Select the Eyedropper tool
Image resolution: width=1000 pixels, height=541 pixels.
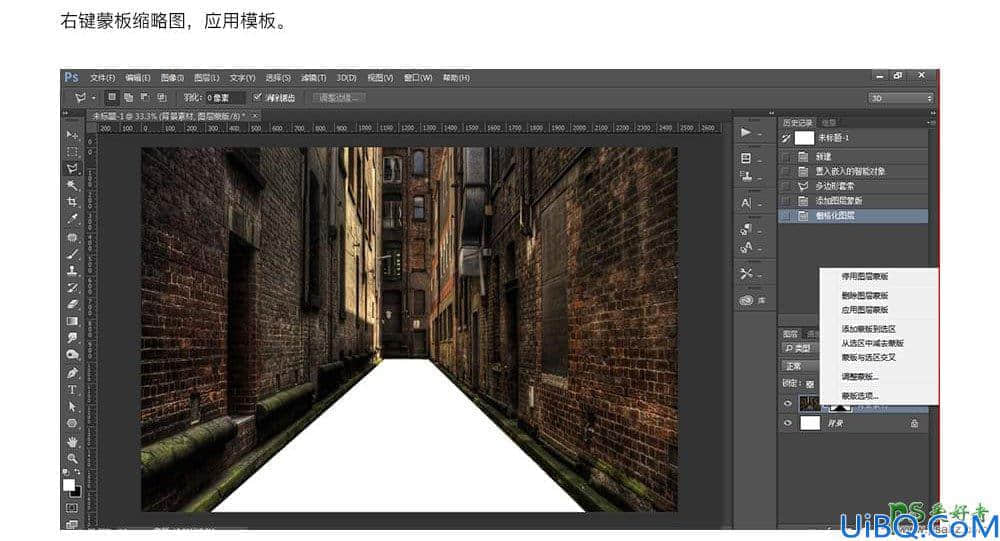(x=72, y=219)
